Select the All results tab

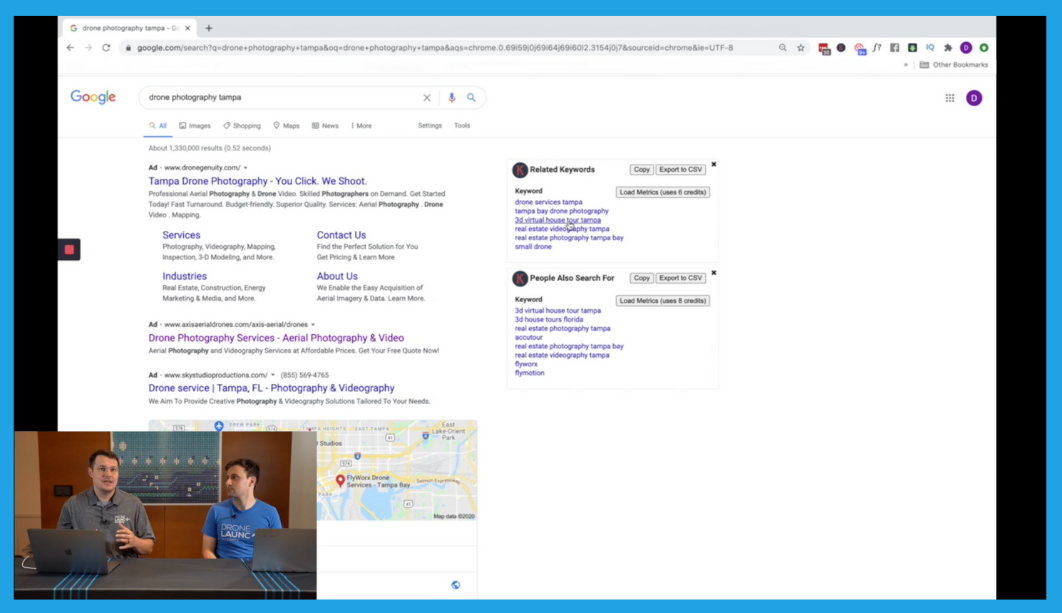pos(158,126)
